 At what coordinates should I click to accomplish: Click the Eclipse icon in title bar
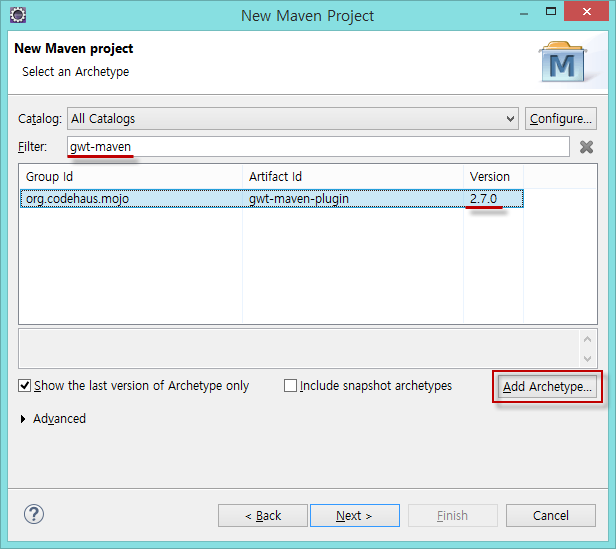pyautogui.click(x=18, y=15)
